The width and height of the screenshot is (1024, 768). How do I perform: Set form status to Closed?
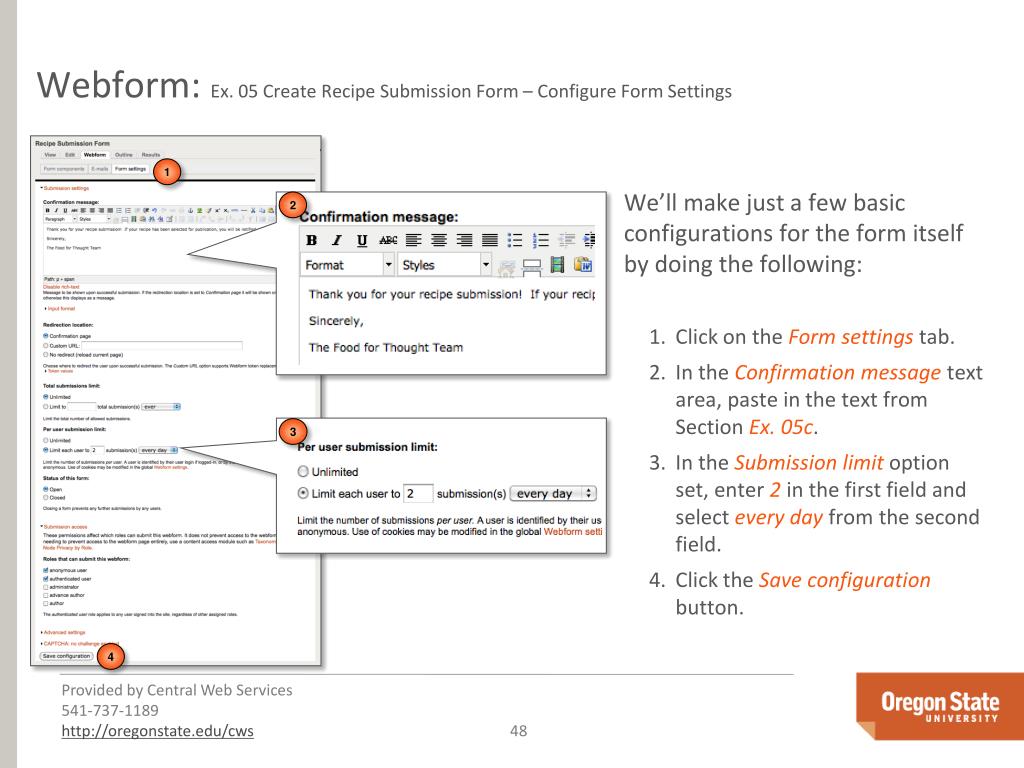(46, 498)
